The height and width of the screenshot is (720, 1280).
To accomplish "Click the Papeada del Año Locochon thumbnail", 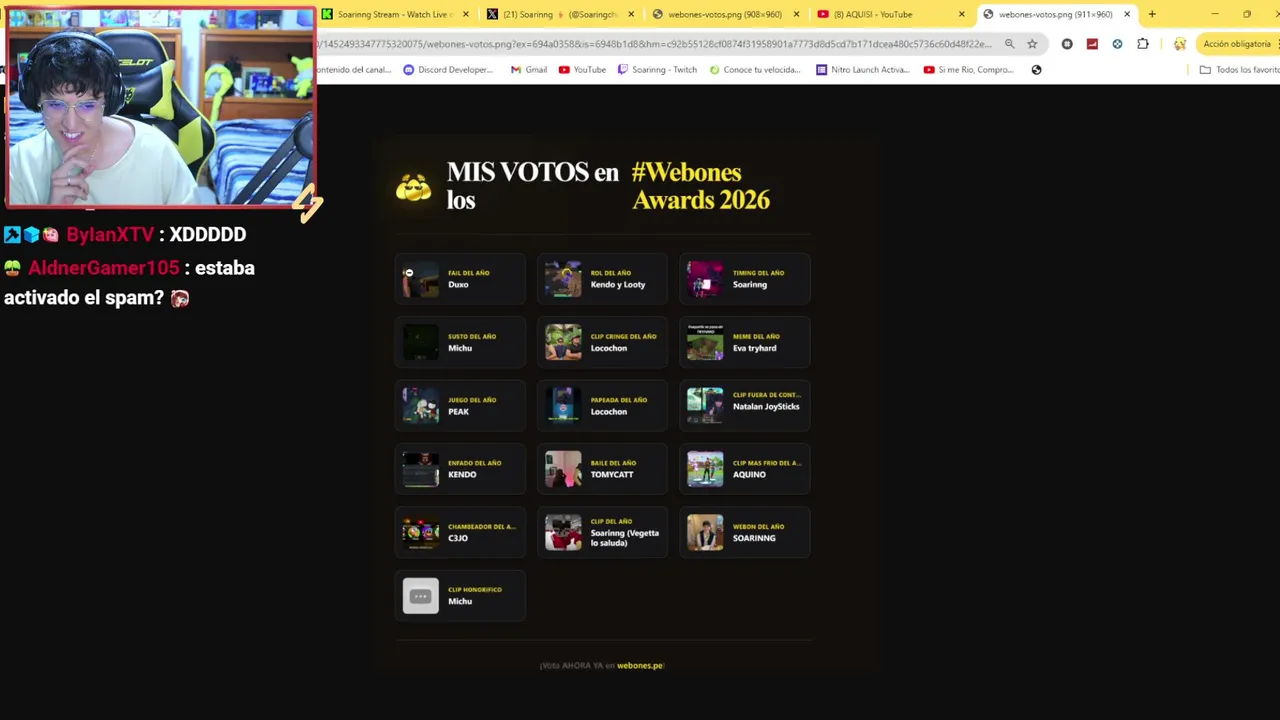I will coord(563,405).
